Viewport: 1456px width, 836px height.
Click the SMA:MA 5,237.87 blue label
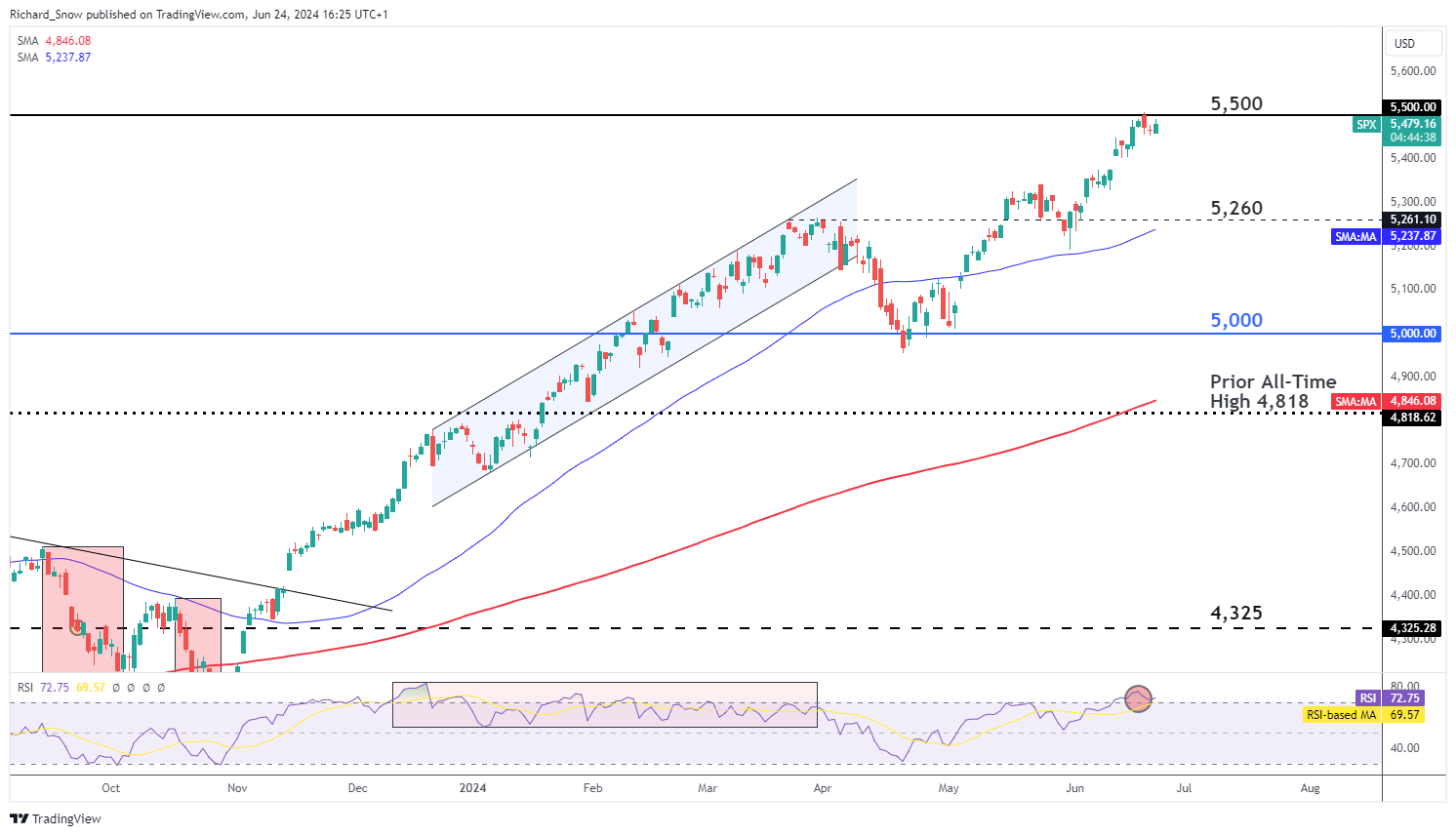pos(1386,236)
